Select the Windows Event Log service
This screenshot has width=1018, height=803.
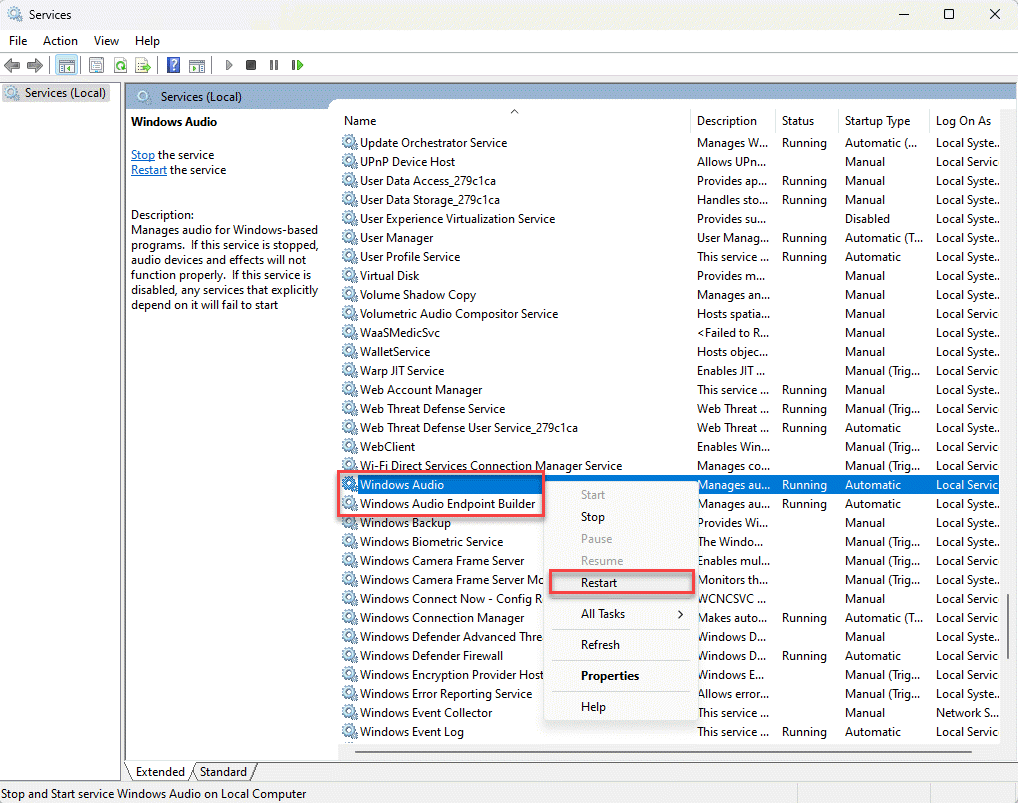[x=411, y=732]
